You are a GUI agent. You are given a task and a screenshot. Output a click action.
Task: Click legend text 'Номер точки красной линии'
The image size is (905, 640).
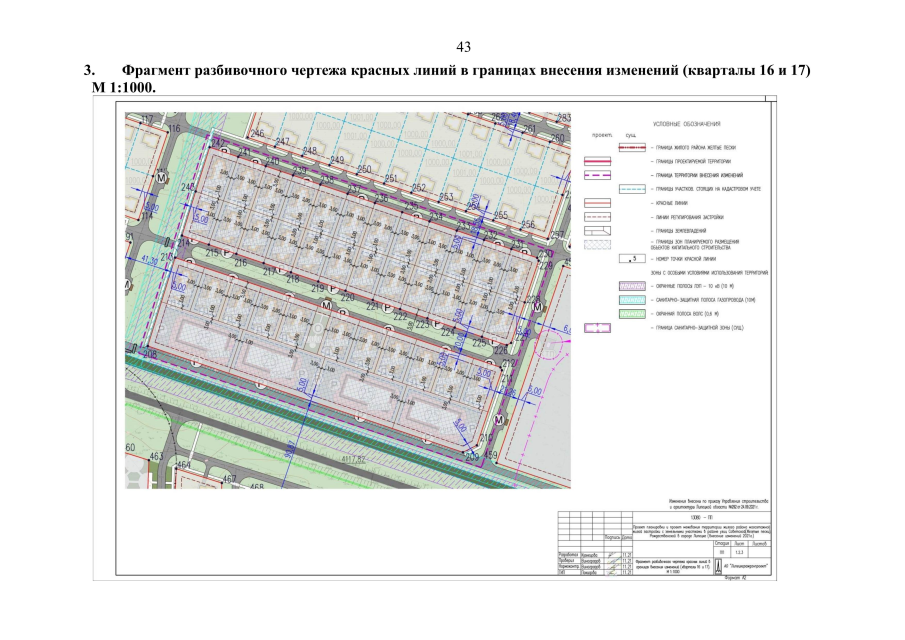pos(686,259)
